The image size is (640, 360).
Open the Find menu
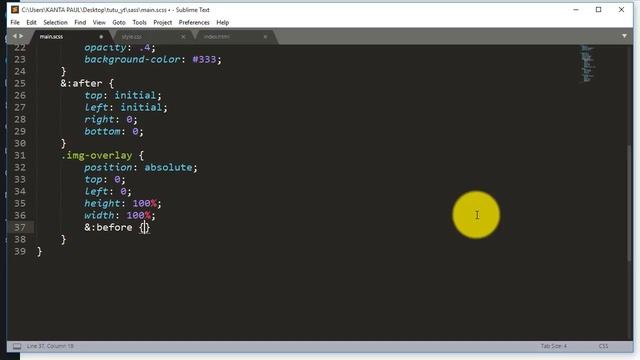click(x=80, y=22)
